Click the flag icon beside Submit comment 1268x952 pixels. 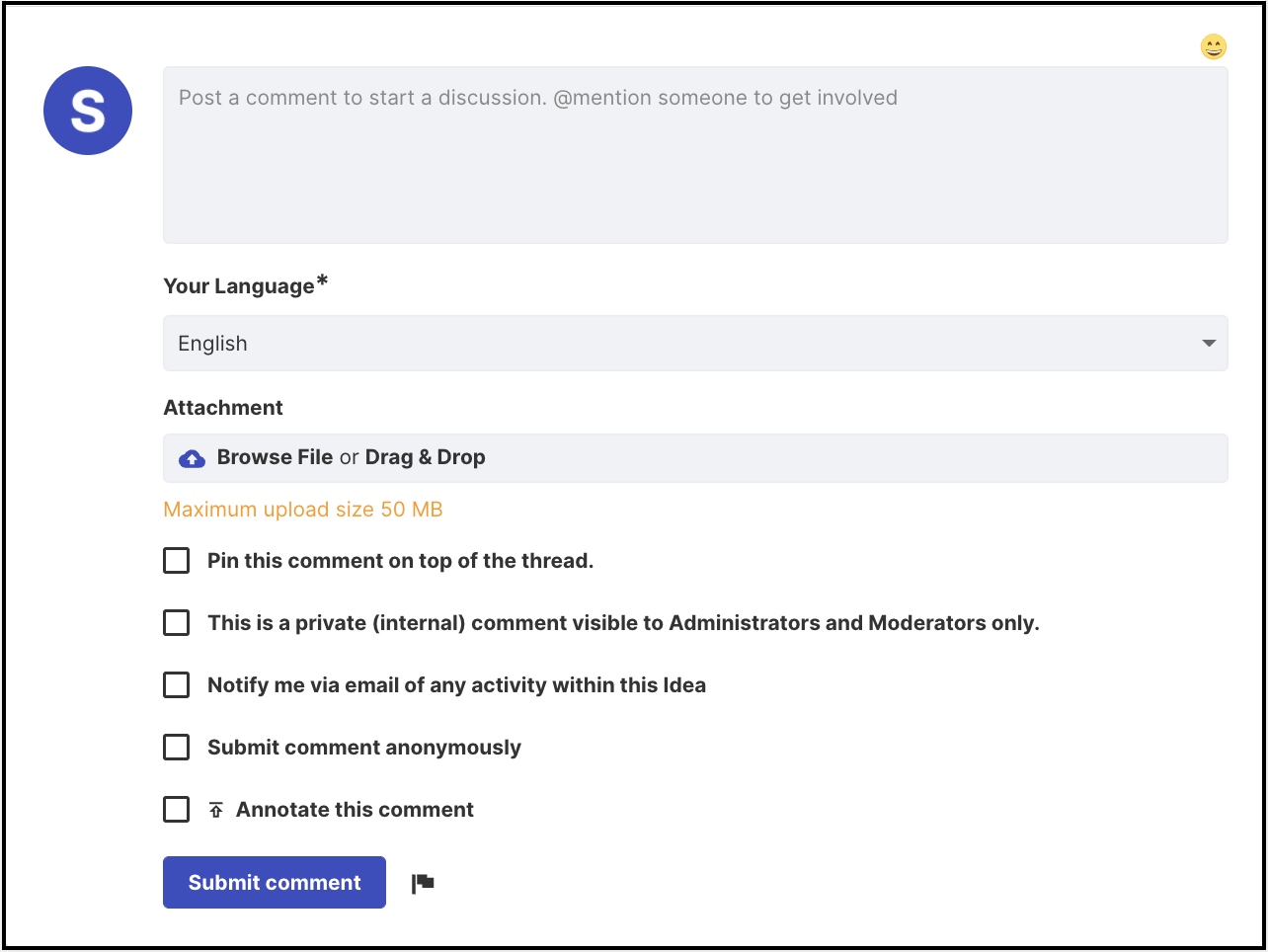click(x=424, y=883)
